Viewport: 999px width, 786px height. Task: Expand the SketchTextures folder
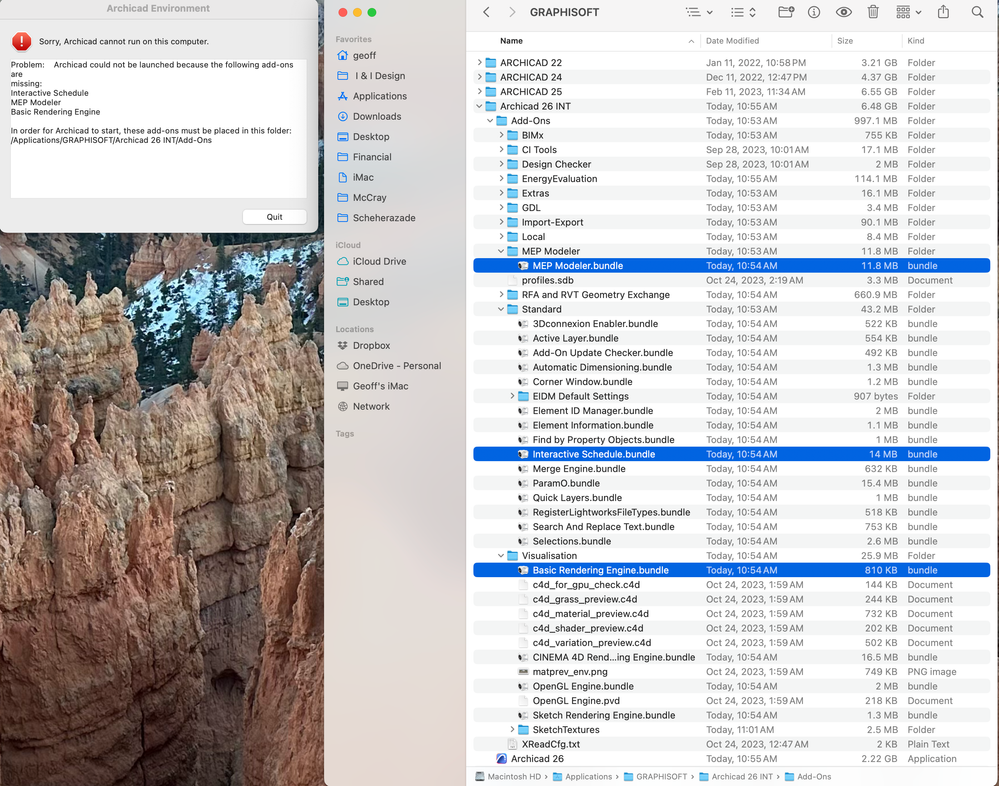[512, 730]
